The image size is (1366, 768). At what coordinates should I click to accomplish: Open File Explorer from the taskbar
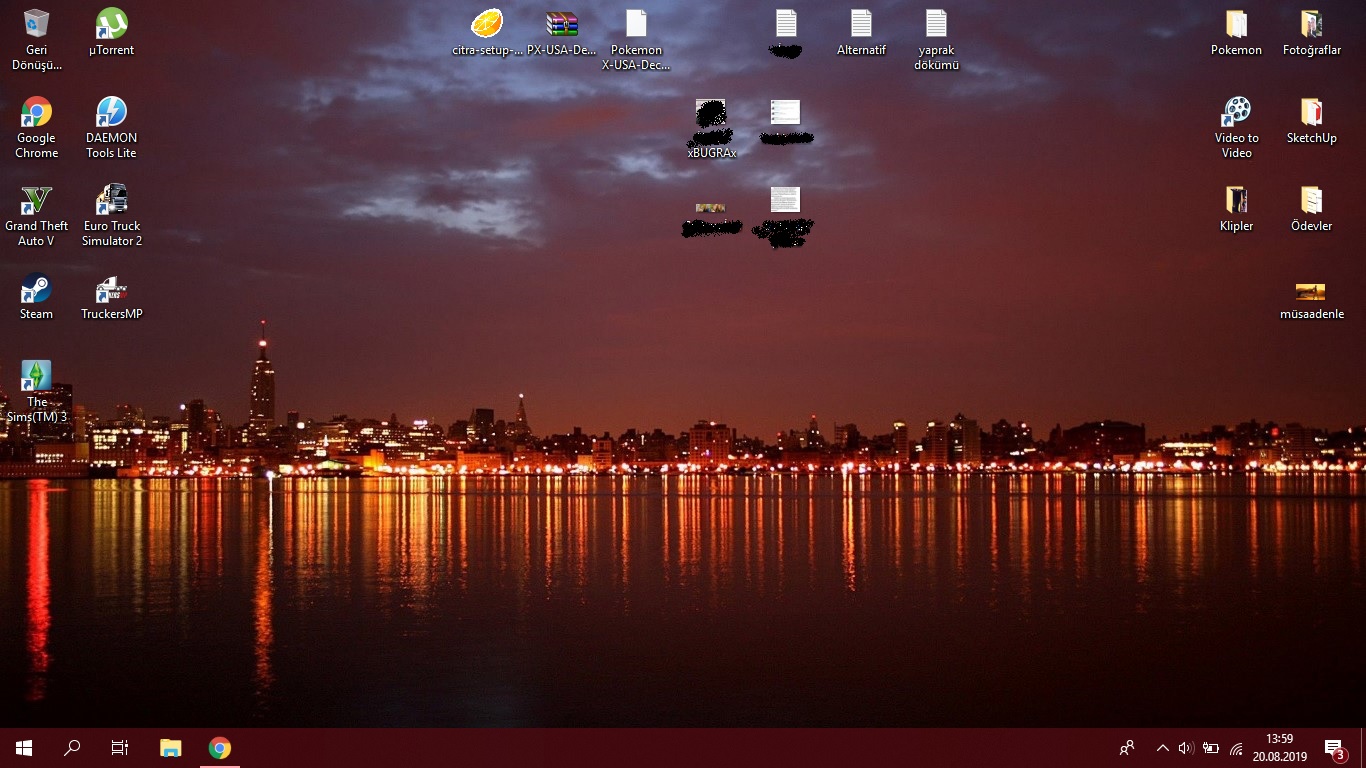[171, 748]
